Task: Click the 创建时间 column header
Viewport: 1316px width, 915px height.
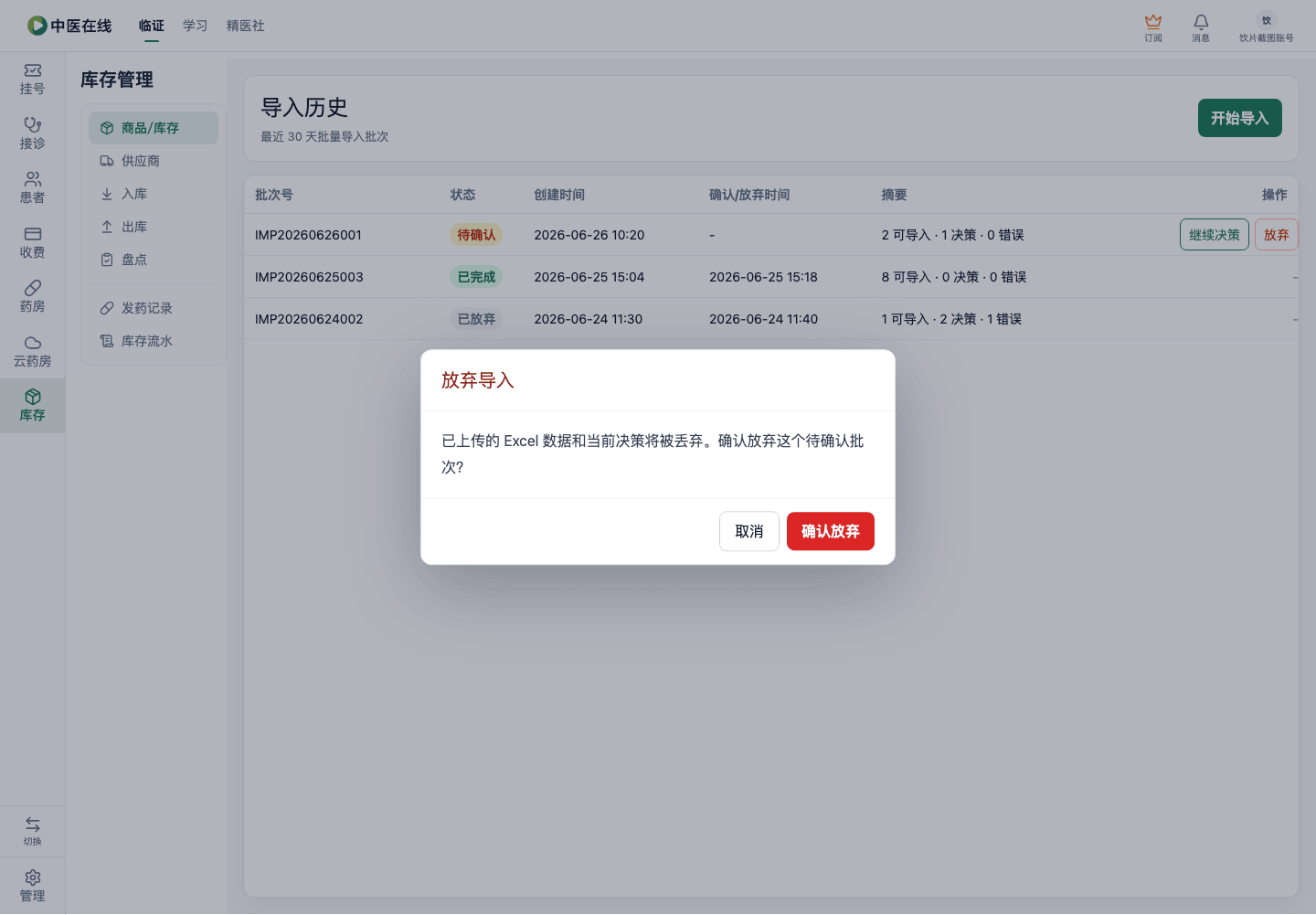Action: point(559,195)
